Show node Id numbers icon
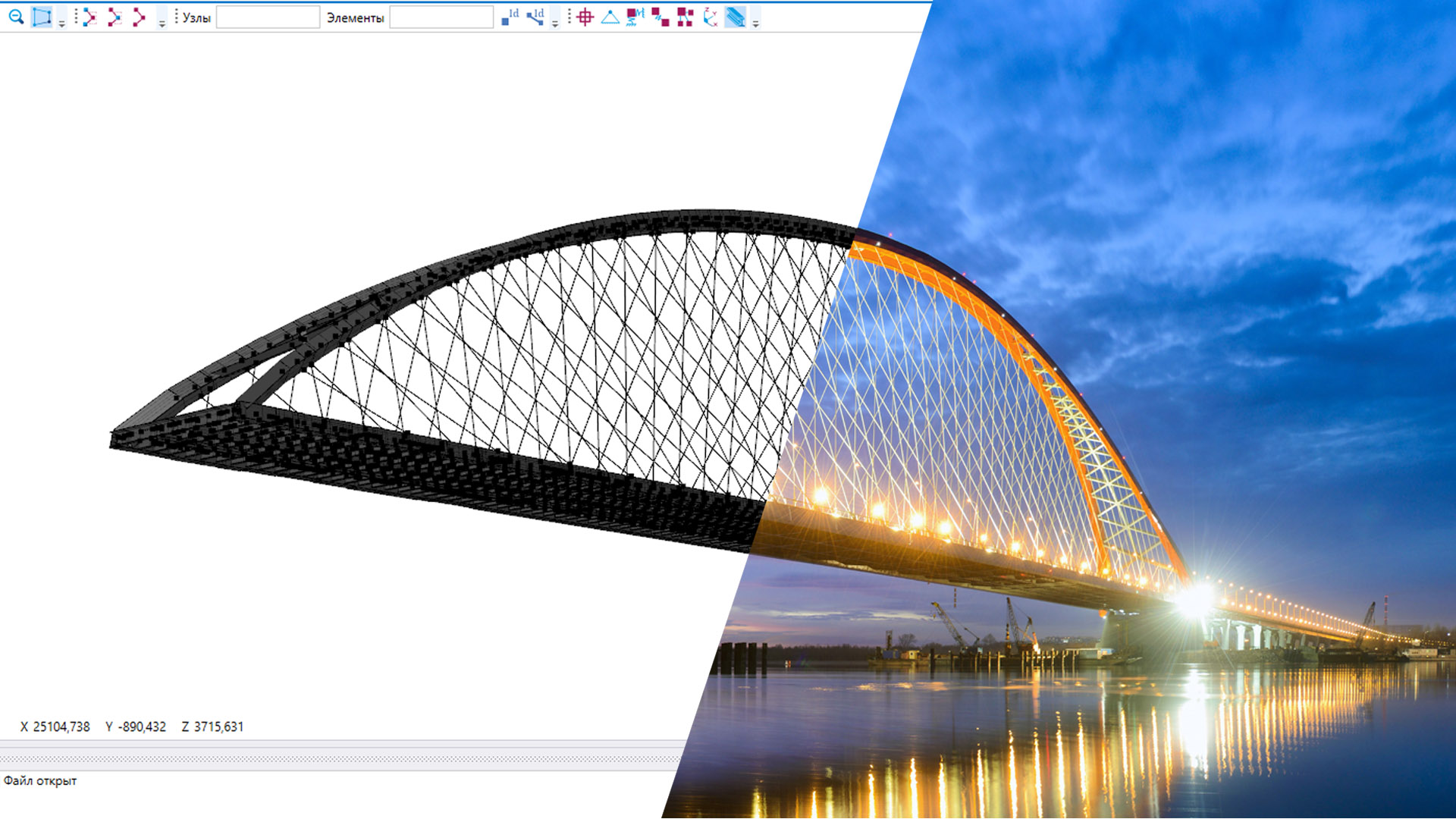Image resolution: width=1456 pixels, height=819 pixels. pyautogui.click(x=510, y=17)
